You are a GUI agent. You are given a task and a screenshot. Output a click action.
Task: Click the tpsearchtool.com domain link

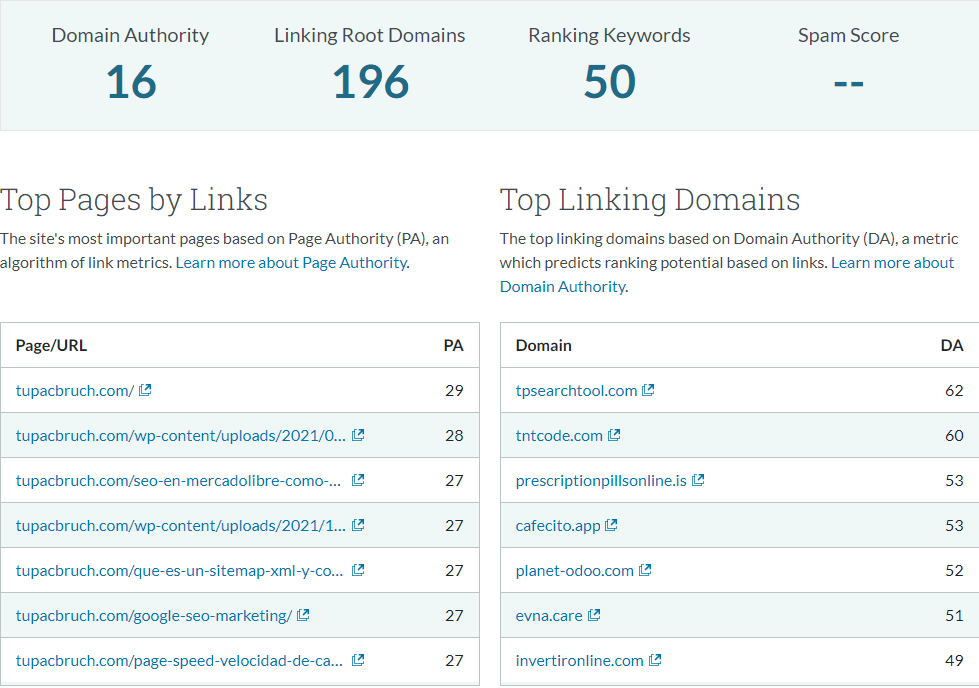tap(576, 390)
